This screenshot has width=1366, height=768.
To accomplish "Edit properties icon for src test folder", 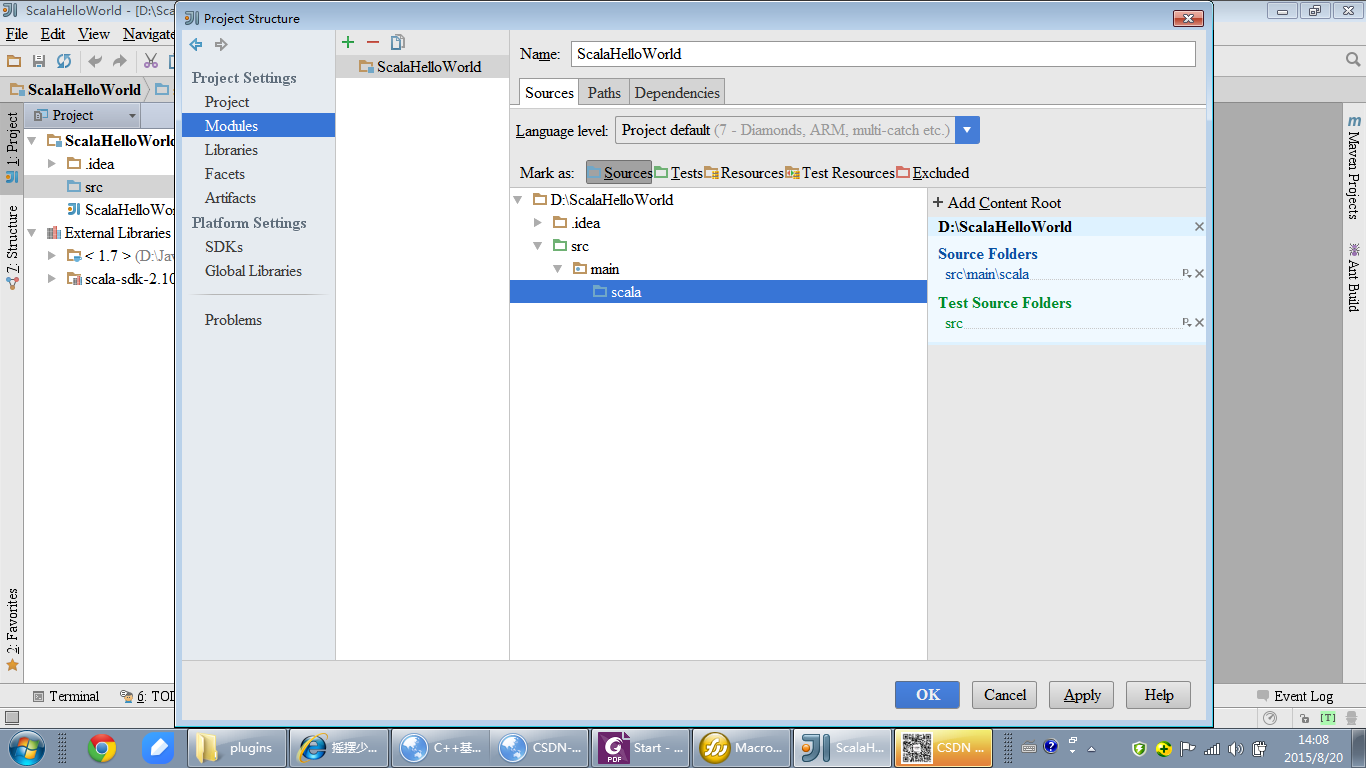I will coord(1187,323).
